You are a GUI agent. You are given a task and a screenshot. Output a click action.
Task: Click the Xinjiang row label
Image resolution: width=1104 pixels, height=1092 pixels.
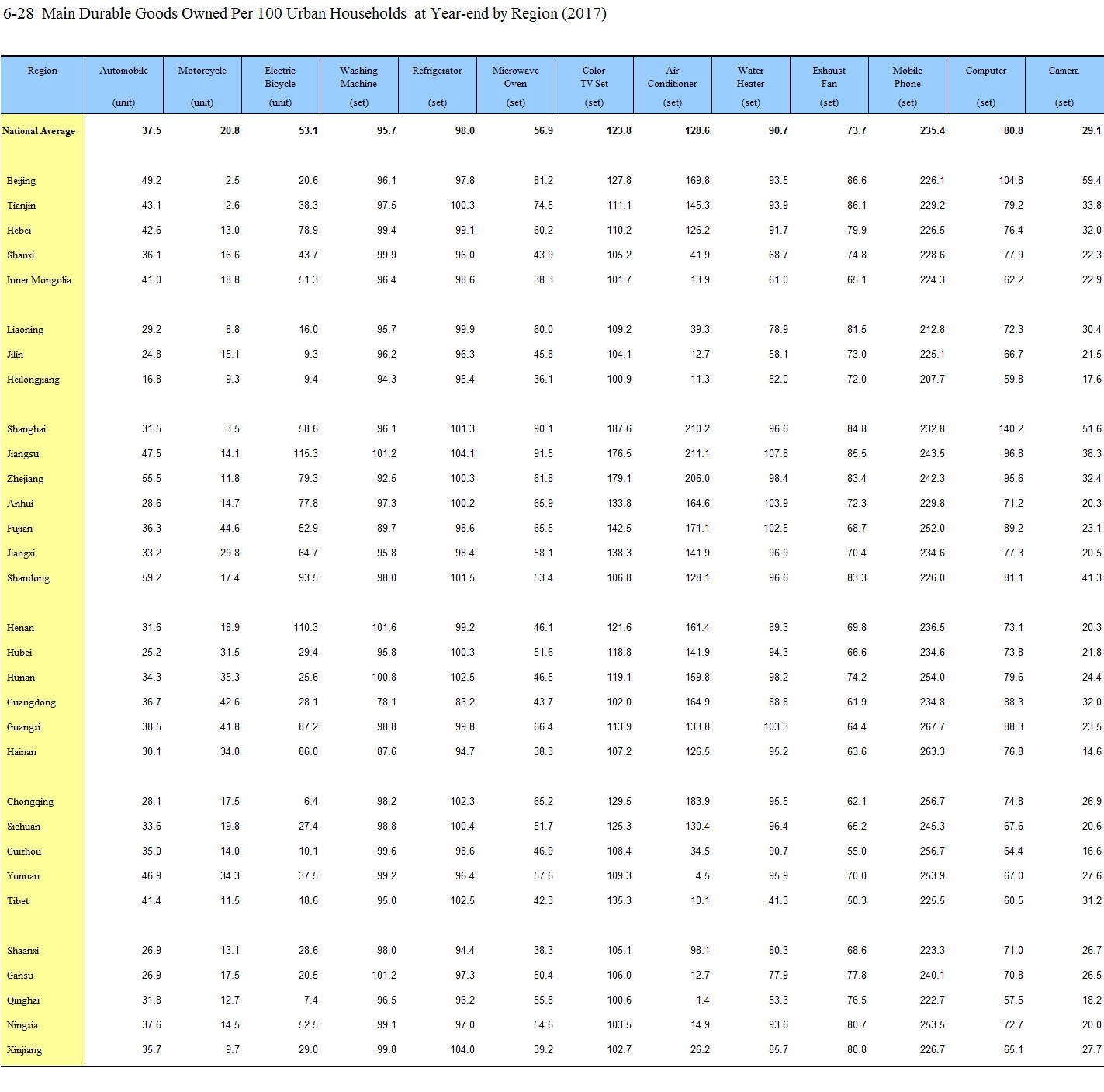click(24, 1050)
